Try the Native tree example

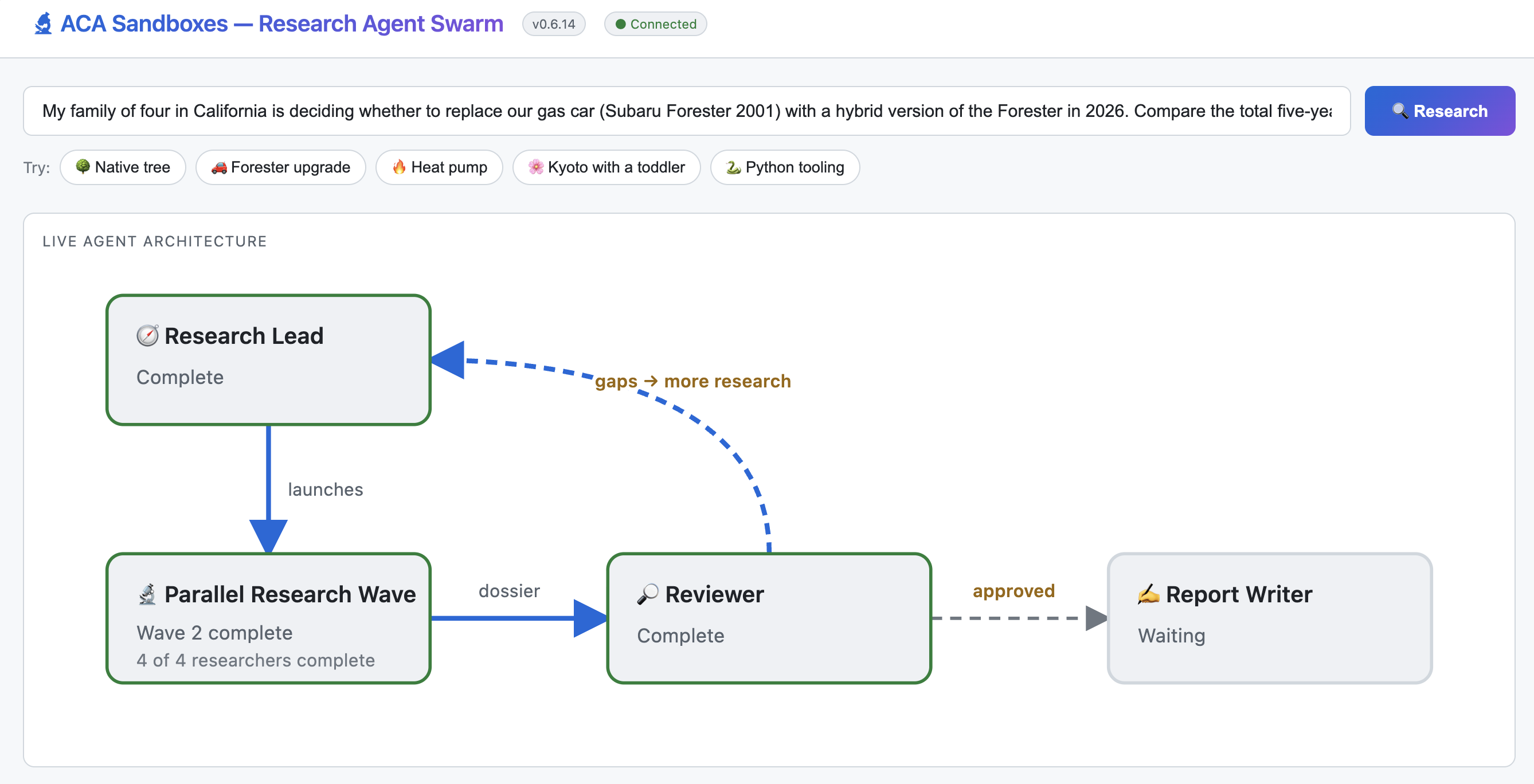(x=123, y=167)
